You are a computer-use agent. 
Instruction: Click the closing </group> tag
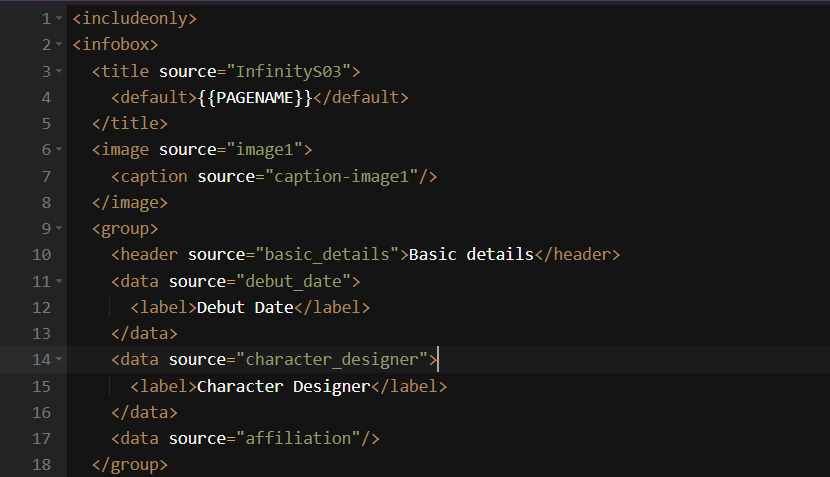coord(130,465)
